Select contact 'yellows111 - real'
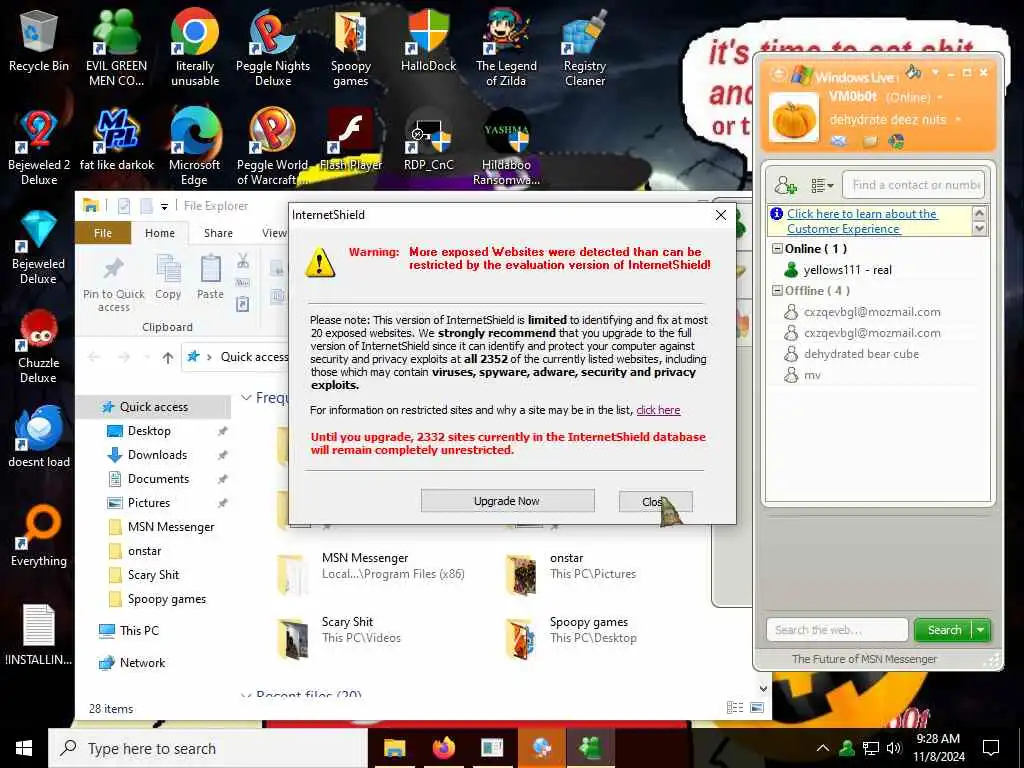The width and height of the screenshot is (1024, 768). 847,270
